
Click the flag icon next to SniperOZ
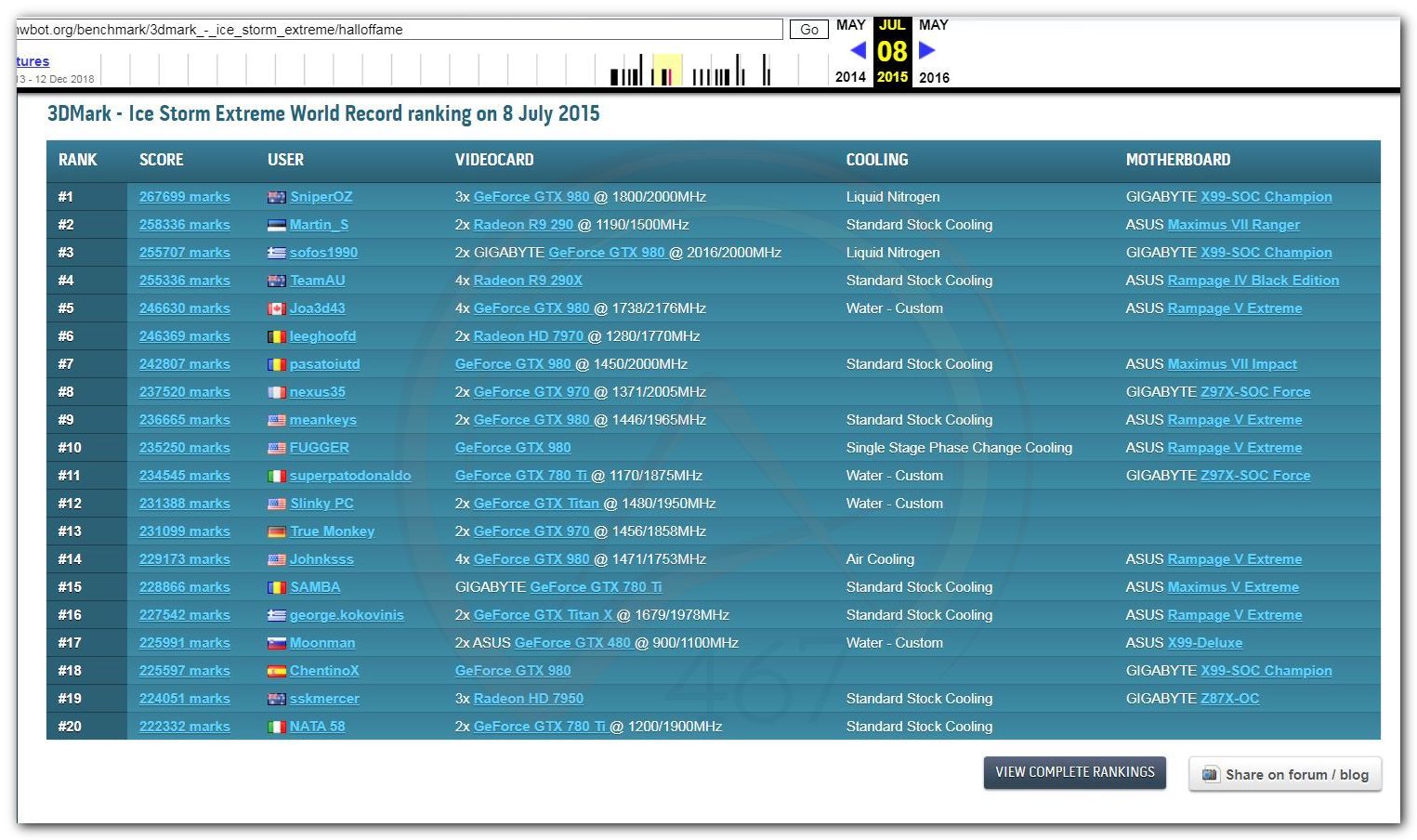[x=276, y=197]
